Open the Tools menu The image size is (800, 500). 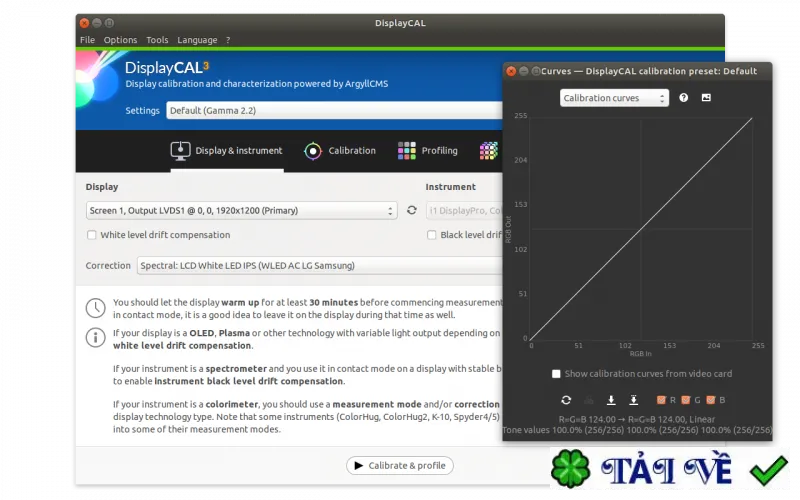tap(157, 40)
